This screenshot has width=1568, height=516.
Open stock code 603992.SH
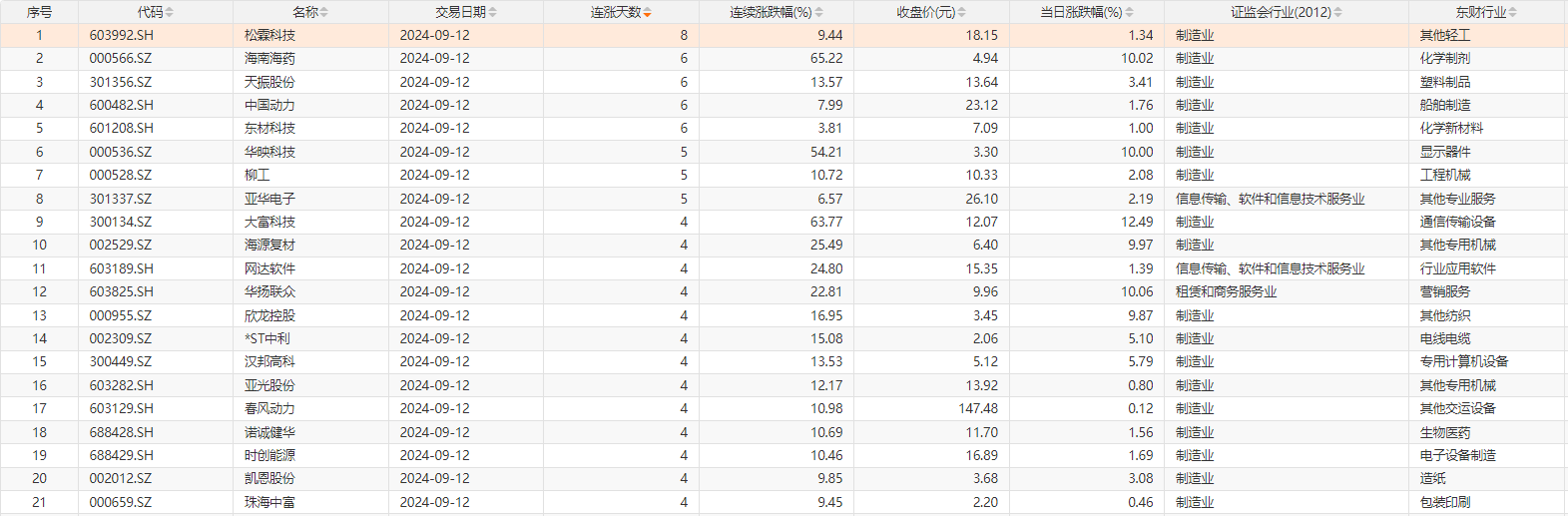pyautogui.click(x=122, y=35)
